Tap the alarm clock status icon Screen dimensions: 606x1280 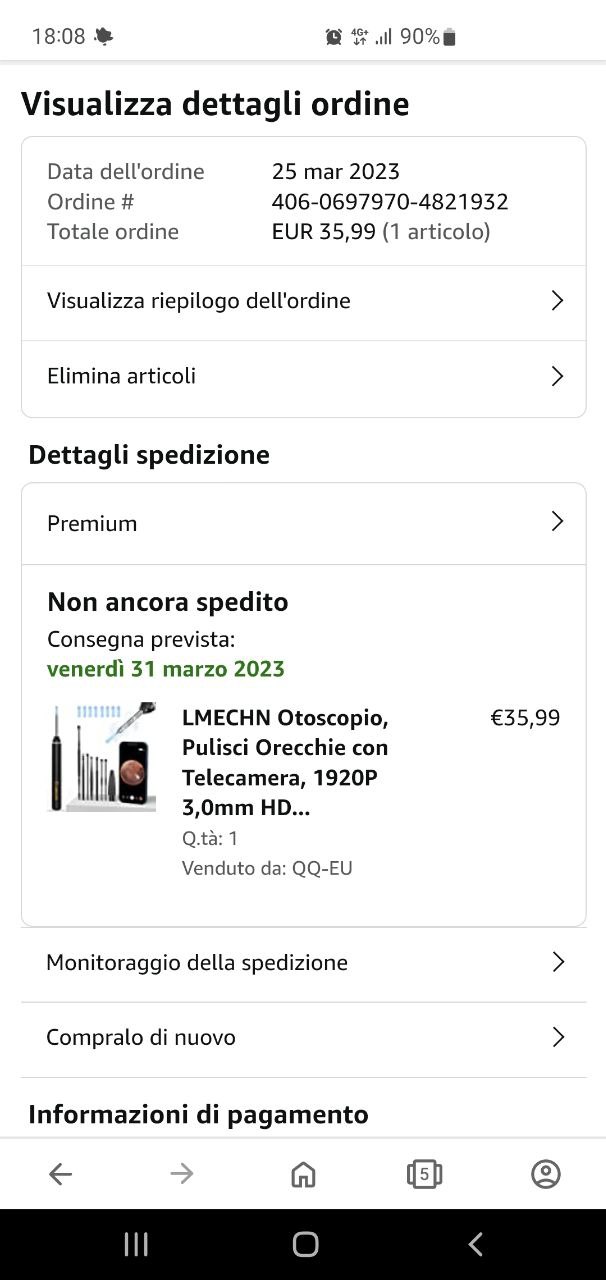click(x=334, y=37)
